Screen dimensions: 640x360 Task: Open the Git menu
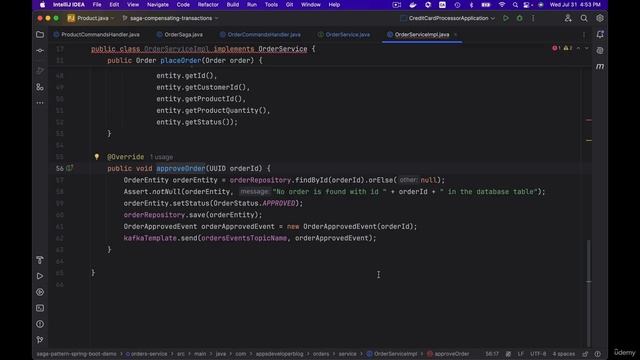pyautogui.click(x=289, y=5)
